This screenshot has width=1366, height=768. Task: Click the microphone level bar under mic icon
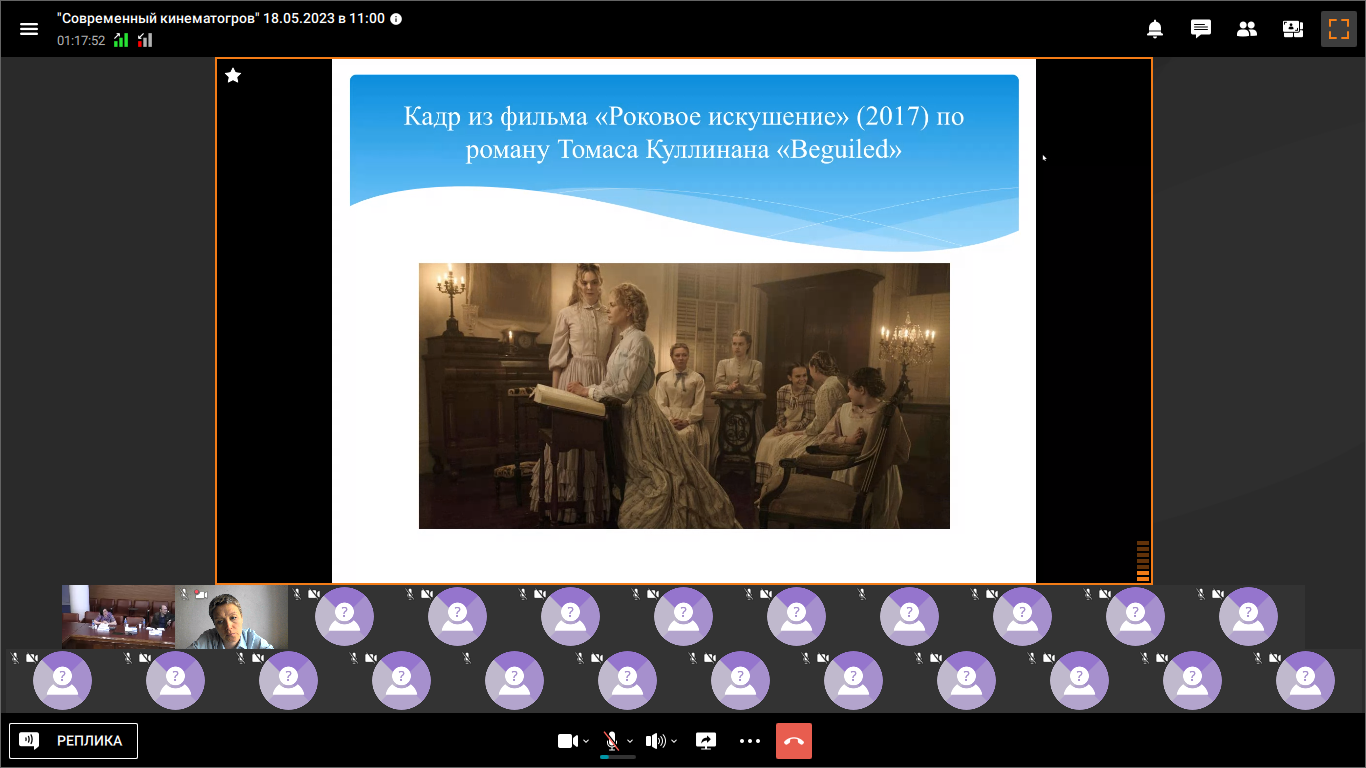(617, 757)
